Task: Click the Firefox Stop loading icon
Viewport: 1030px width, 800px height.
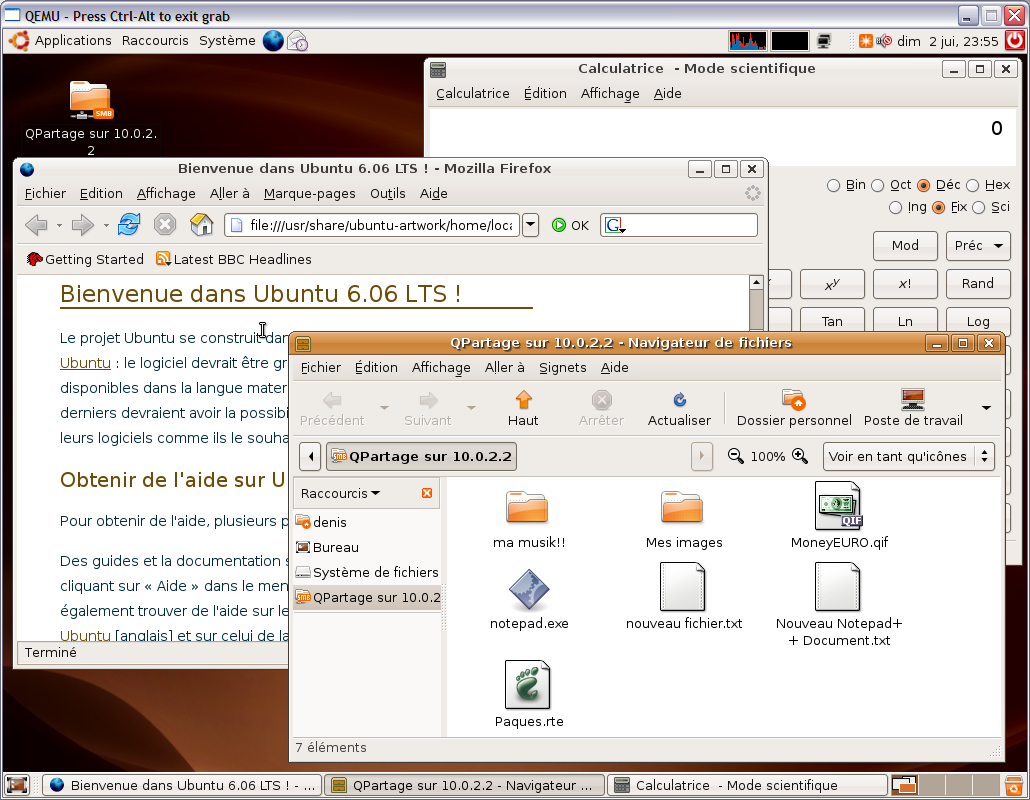Action: 165,225
